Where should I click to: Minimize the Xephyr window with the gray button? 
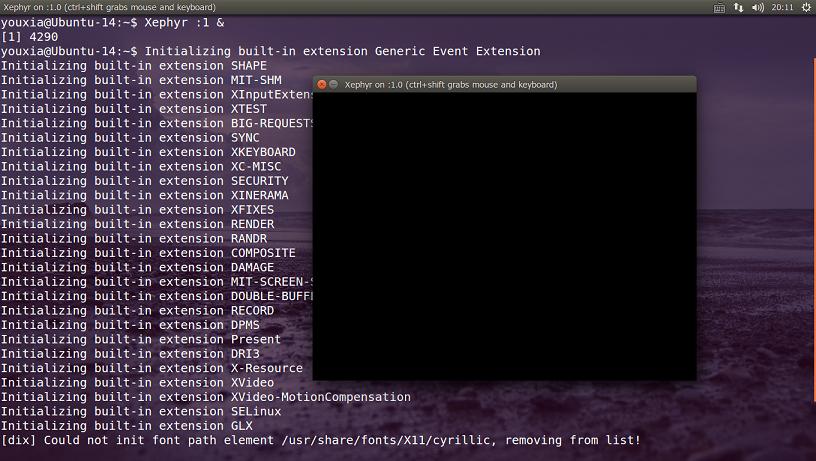pos(334,84)
